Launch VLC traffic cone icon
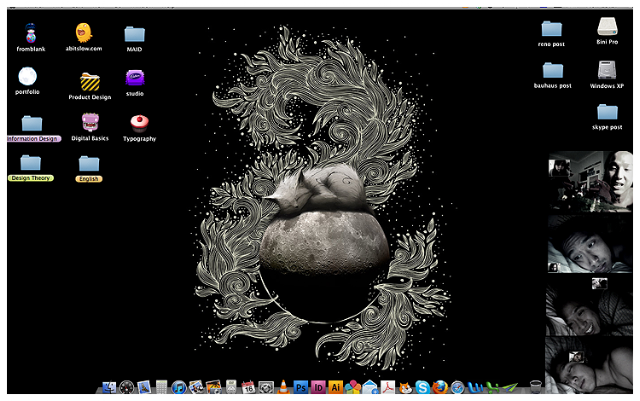The image size is (640, 401). tap(283, 386)
